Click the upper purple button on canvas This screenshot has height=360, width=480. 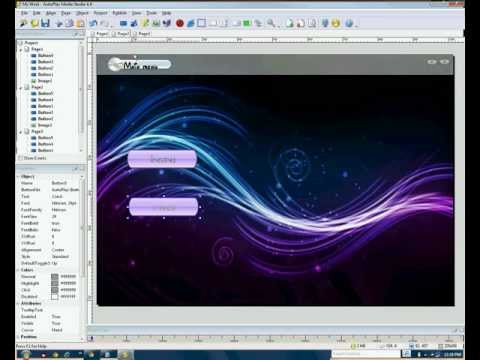coord(162,159)
